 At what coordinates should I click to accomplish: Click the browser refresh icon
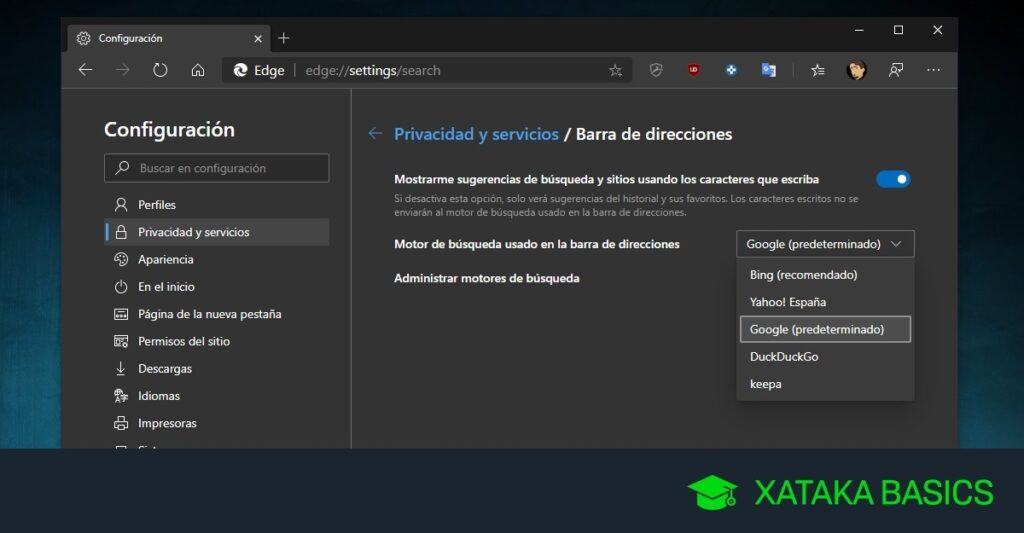tap(160, 70)
